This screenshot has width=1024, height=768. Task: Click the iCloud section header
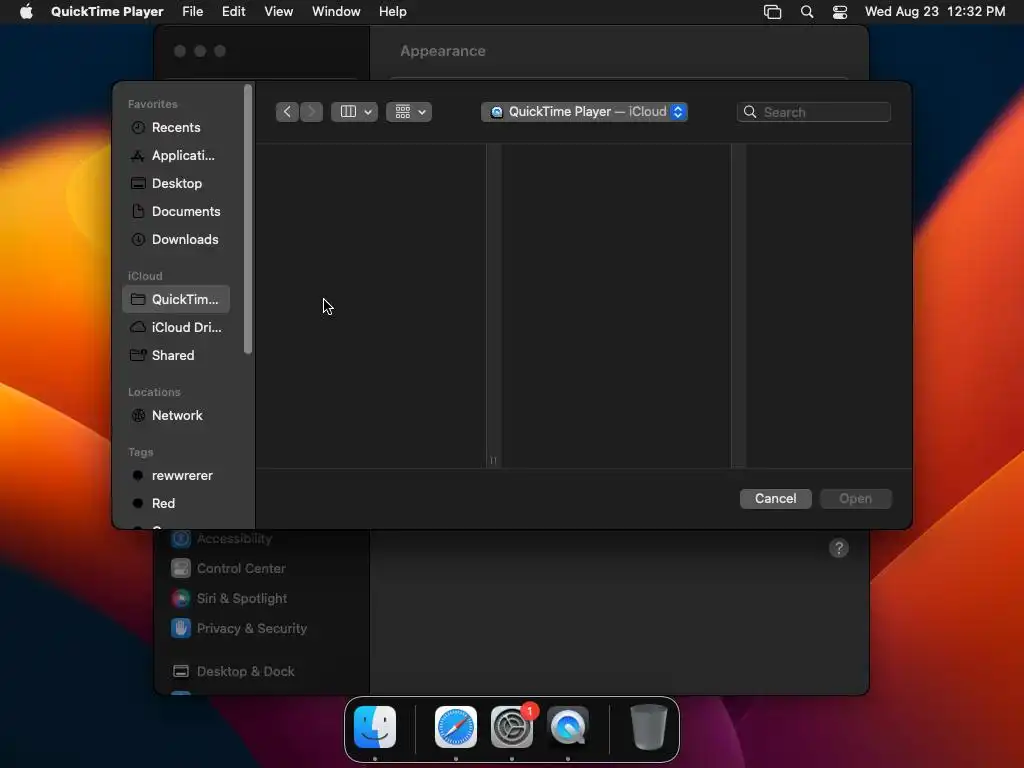[145, 276]
